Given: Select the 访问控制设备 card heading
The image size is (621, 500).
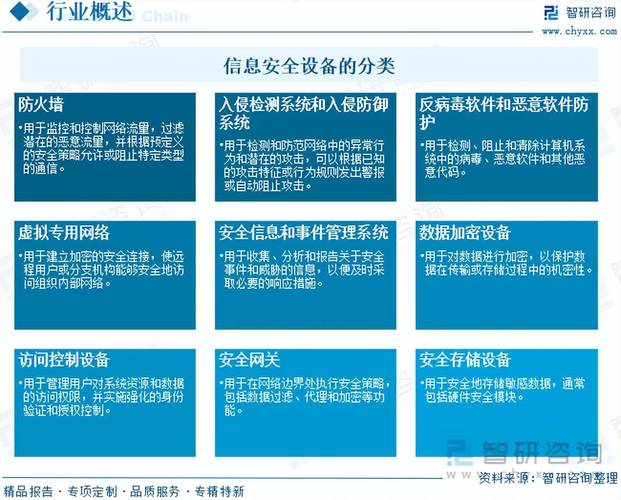Looking at the screenshot, I should [x=63, y=359].
